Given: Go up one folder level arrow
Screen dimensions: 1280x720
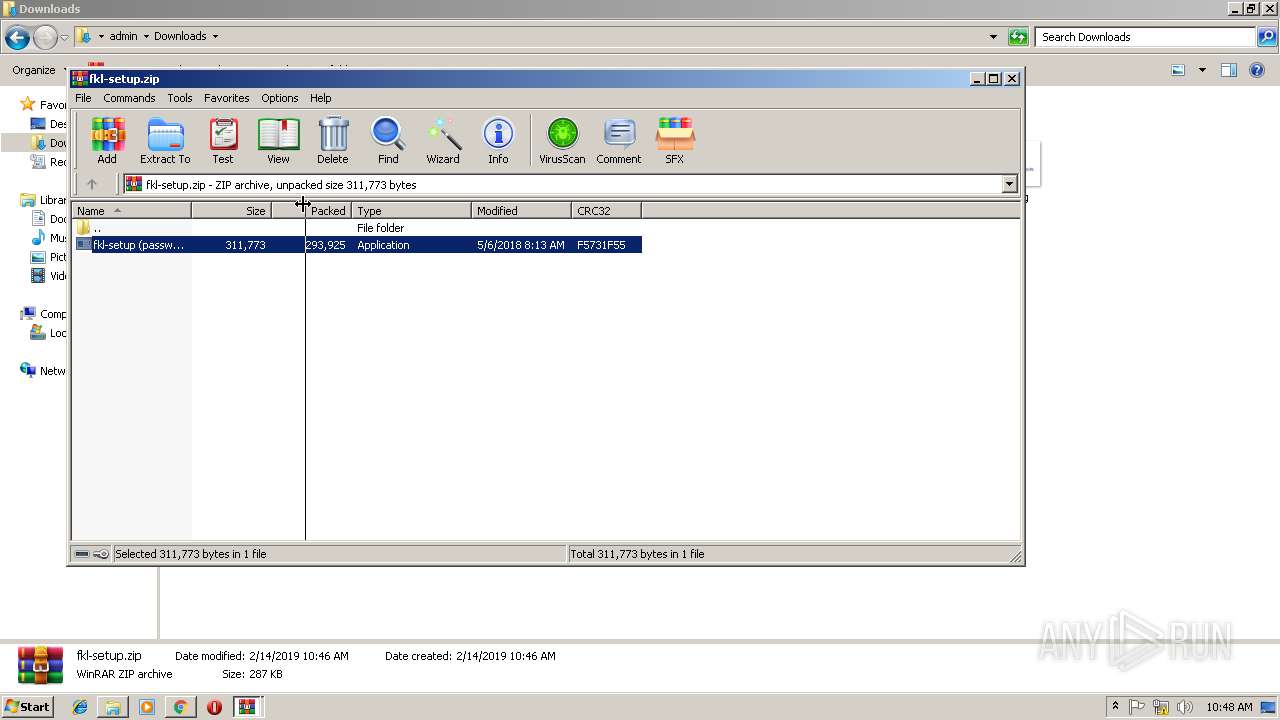Looking at the screenshot, I should pyautogui.click(x=92, y=184).
